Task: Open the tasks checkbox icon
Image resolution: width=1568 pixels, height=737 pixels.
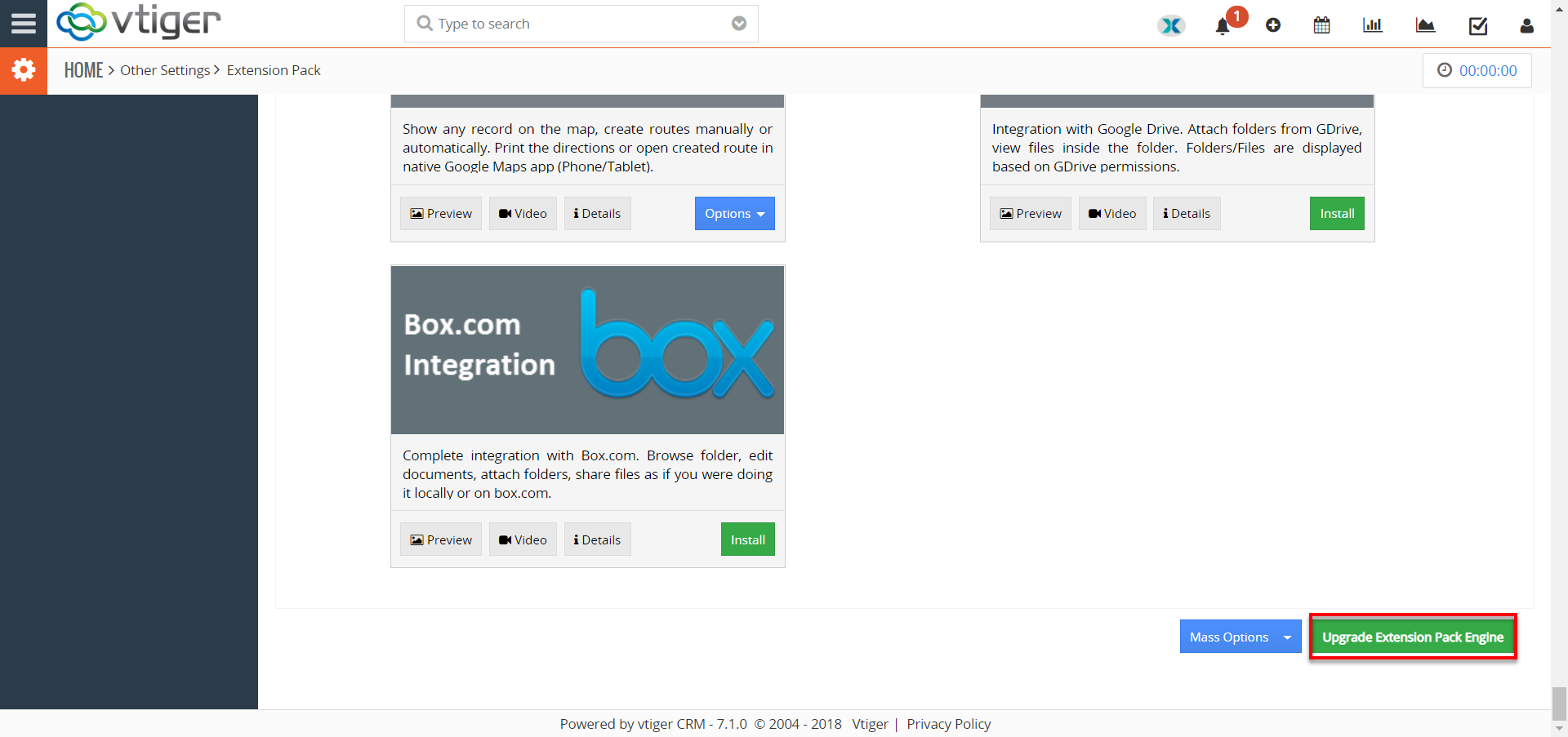Action: (1478, 26)
